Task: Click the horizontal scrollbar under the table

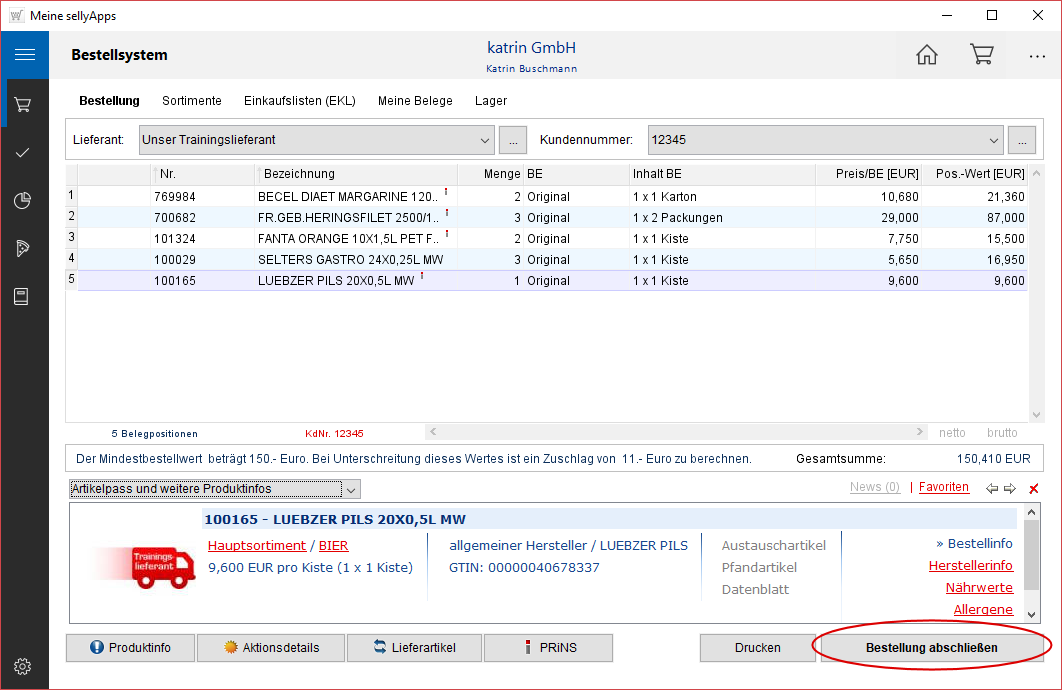Action: click(676, 432)
